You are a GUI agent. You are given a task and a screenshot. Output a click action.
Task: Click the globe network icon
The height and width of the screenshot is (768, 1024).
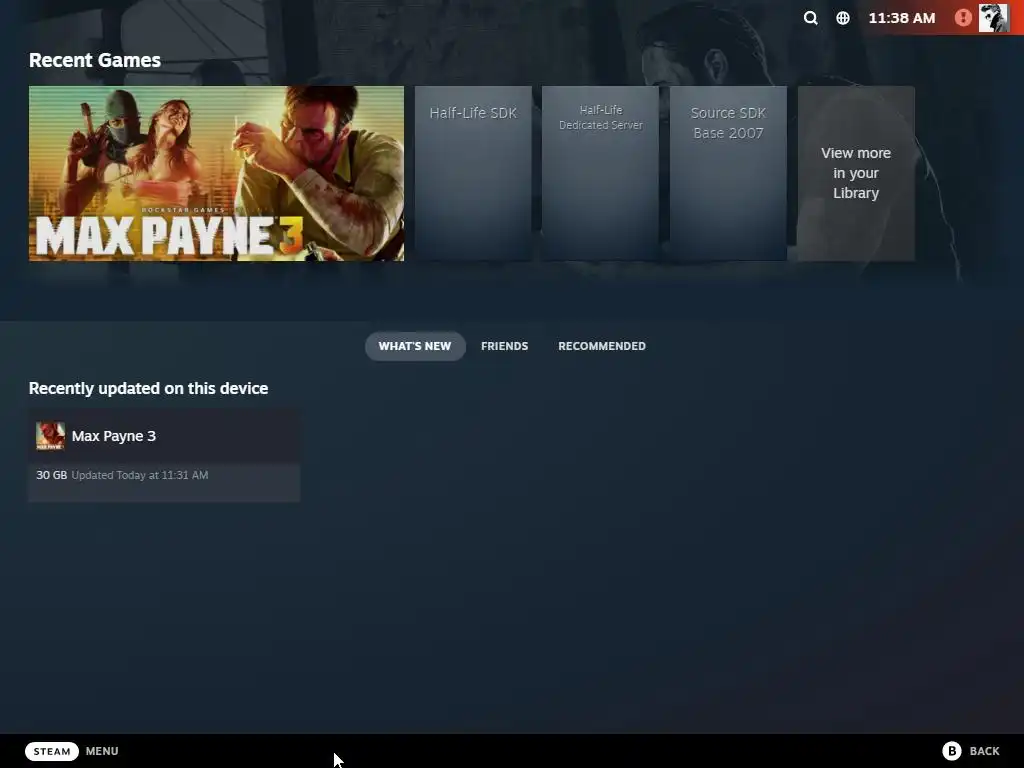[843, 18]
